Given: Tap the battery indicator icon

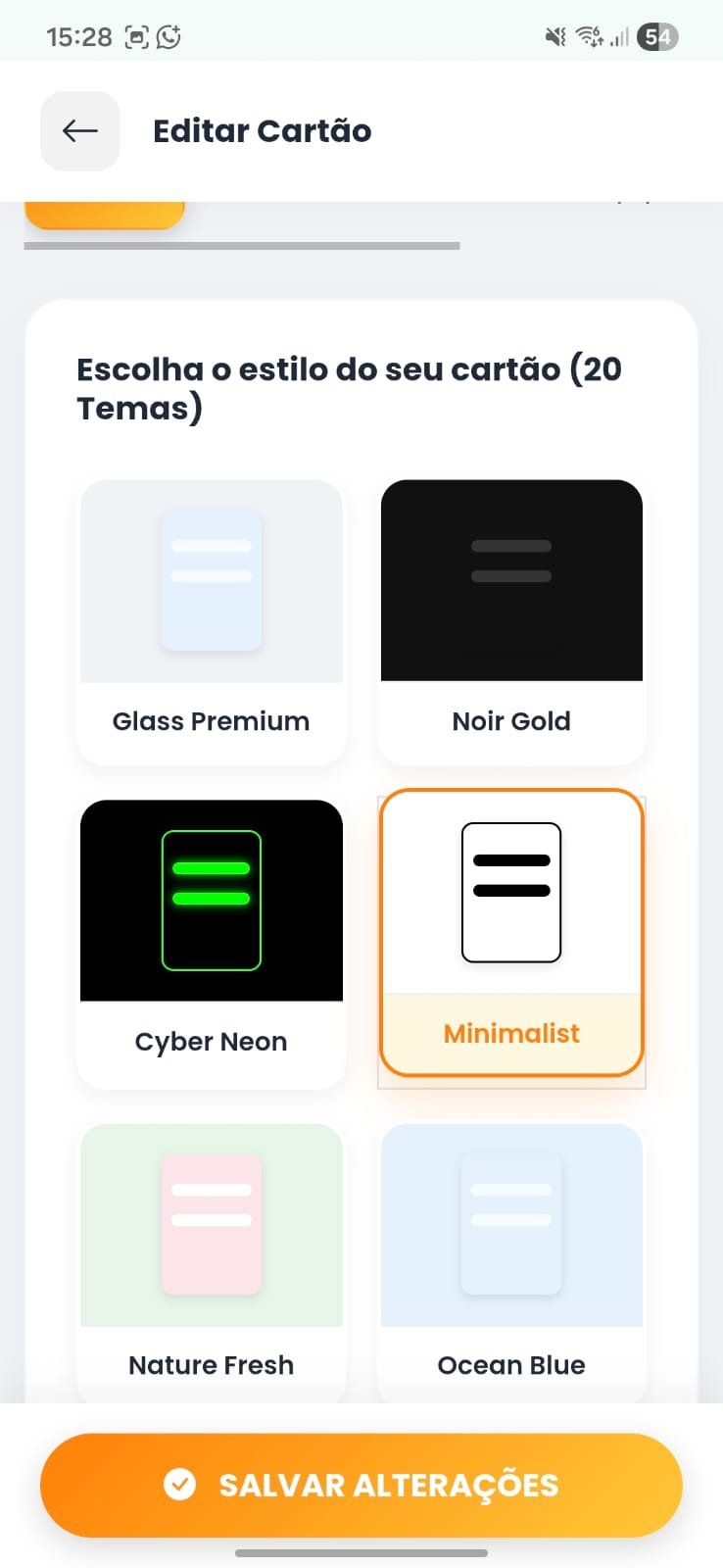Looking at the screenshot, I should point(656,37).
